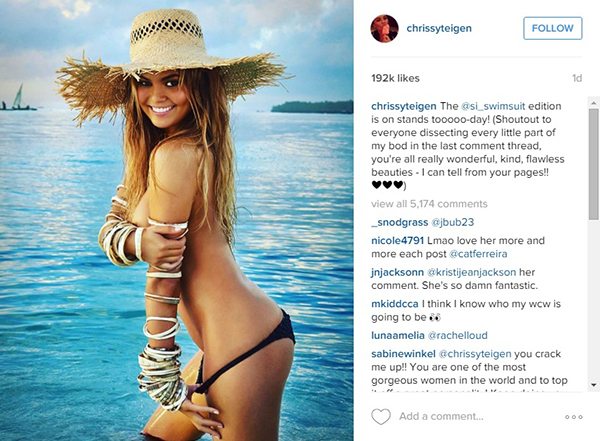Open mkiddcca commenter profile

point(395,304)
